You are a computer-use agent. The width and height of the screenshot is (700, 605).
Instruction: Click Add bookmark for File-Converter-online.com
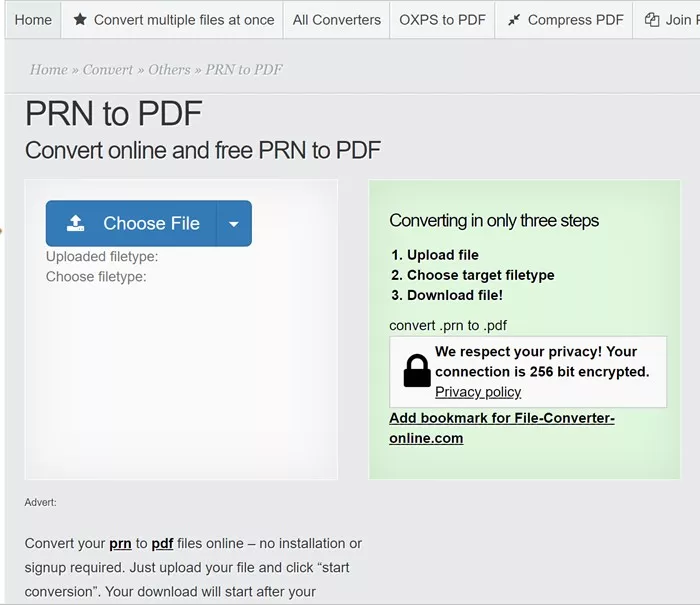click(x=502, y=428)
